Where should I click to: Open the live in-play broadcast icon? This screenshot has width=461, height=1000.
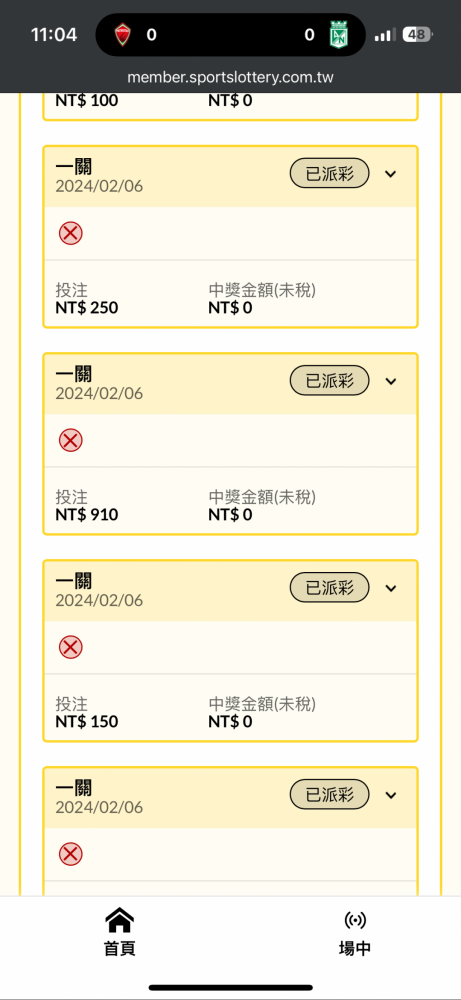pos(355,920)
